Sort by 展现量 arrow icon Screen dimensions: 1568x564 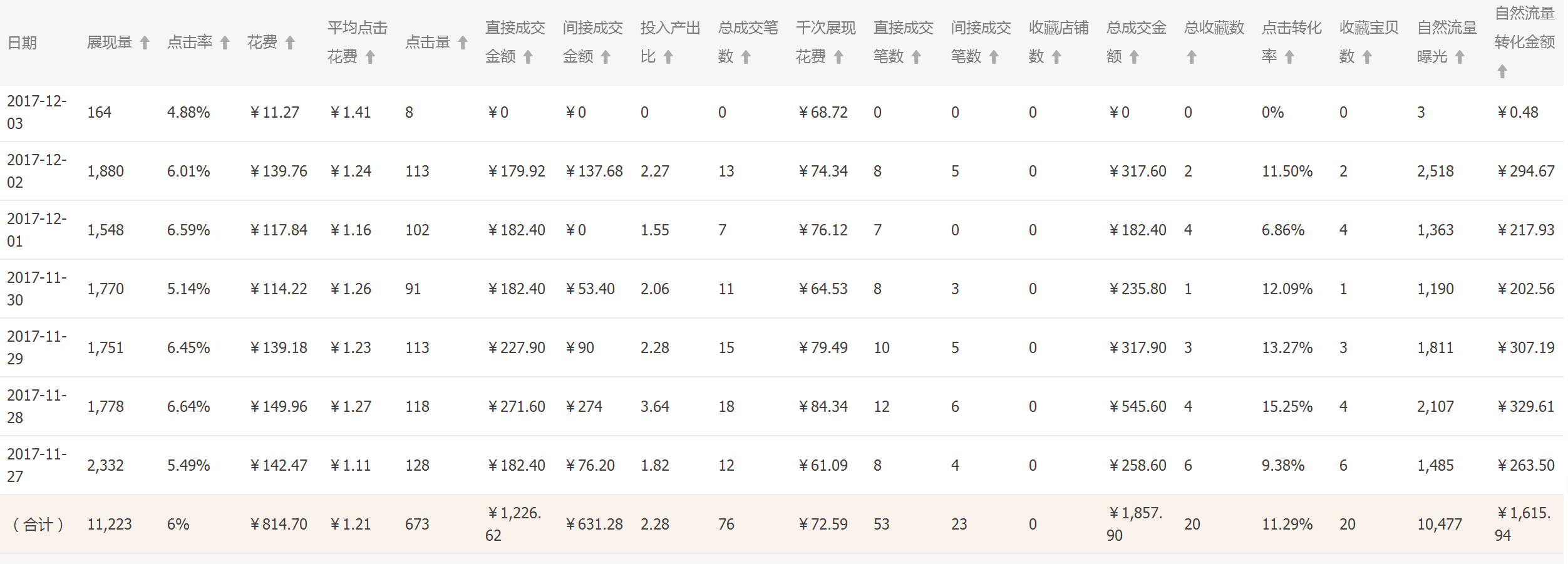click(145, 43)
